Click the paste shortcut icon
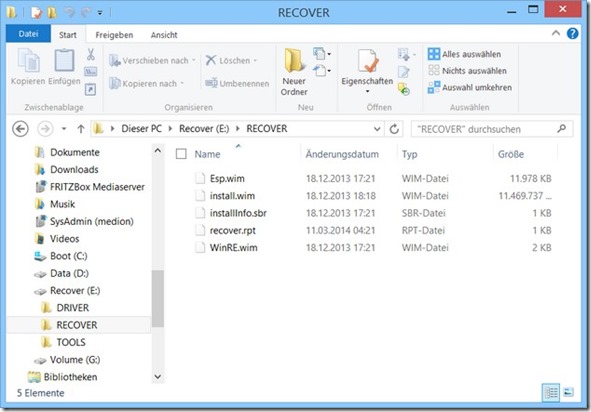This screenshot has height=412, width=591. pyautogui.click(x=90, y=89)
